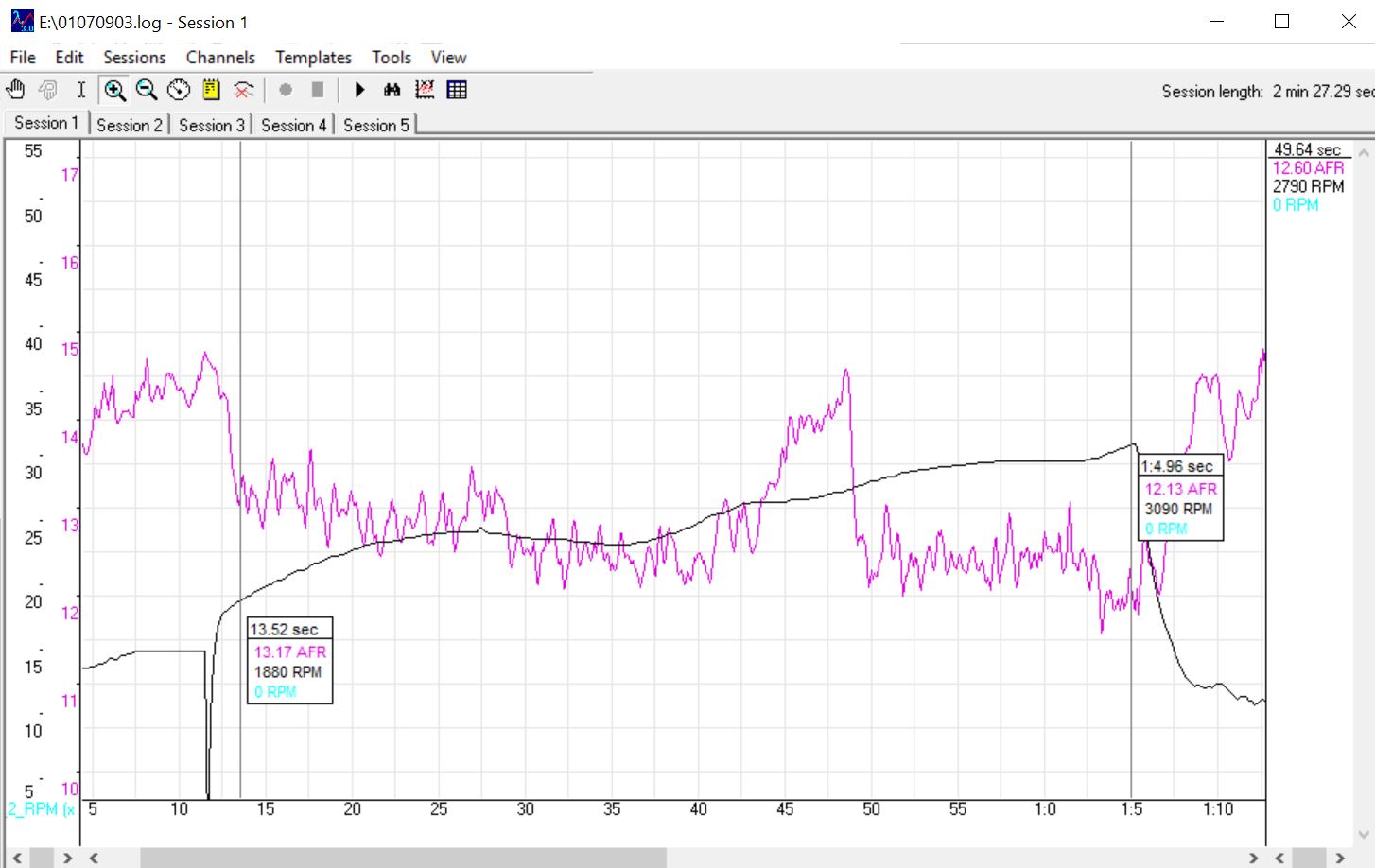Select the hand pan tool
The image size is (1375, 868).
point(16,90)
